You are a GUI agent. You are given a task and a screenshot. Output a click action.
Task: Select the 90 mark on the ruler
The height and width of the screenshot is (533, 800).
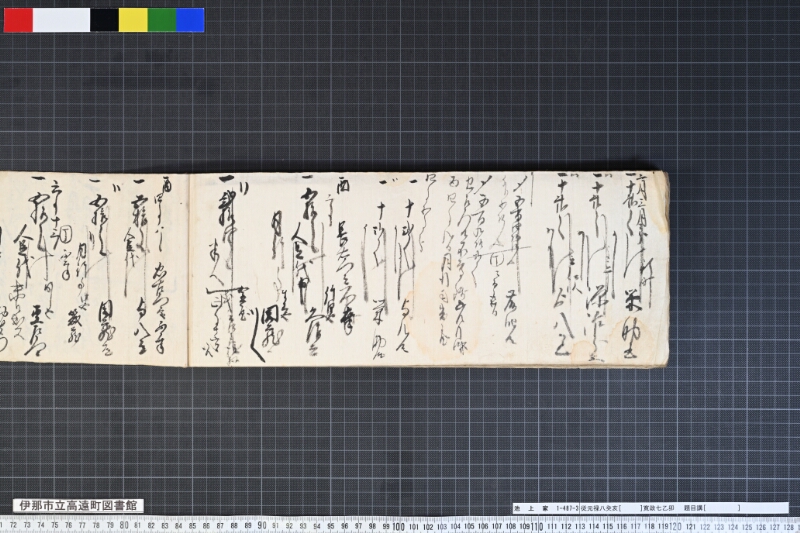click(262, 525)
